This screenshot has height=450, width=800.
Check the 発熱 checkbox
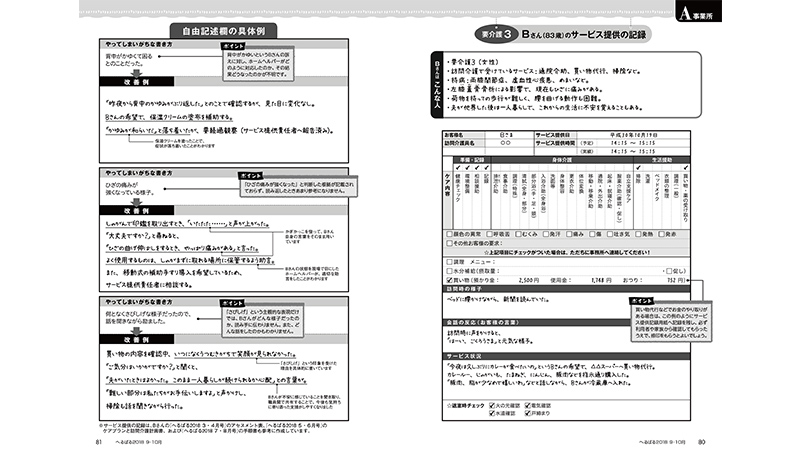tap(638, 234)
